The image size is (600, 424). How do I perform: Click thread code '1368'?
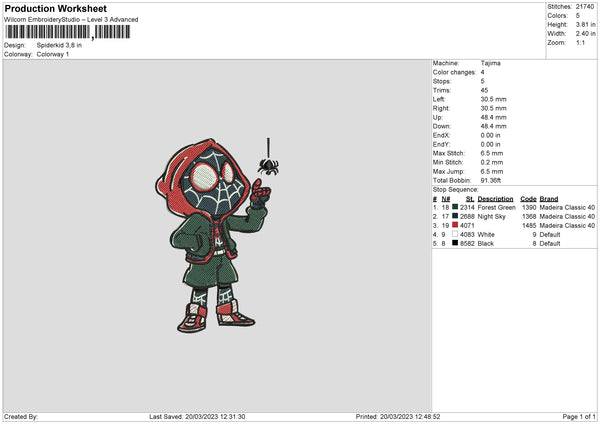click(x=529, y=217)
